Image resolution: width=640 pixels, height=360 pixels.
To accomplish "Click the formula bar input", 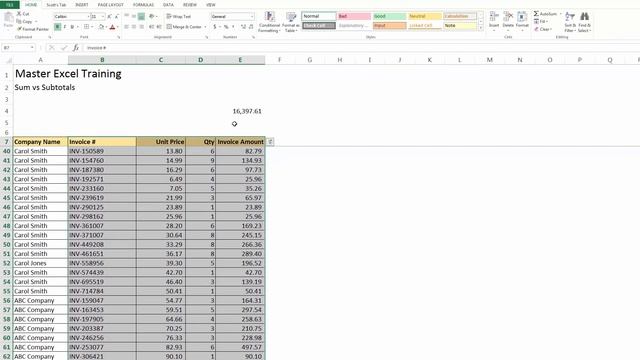I will click(x=362, y=48).
